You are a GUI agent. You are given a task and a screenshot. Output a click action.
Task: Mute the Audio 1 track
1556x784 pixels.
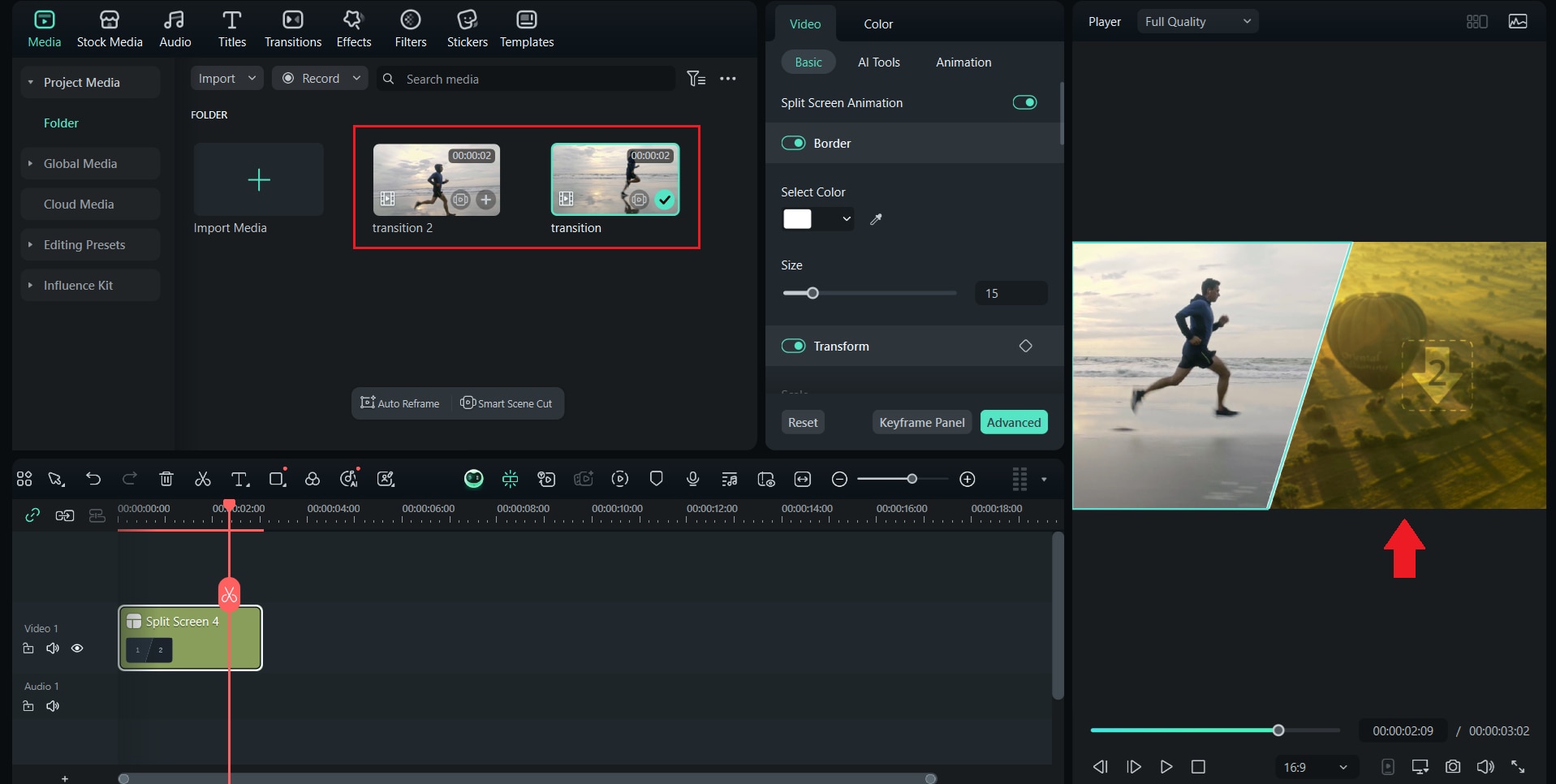(x=53, y=706)
